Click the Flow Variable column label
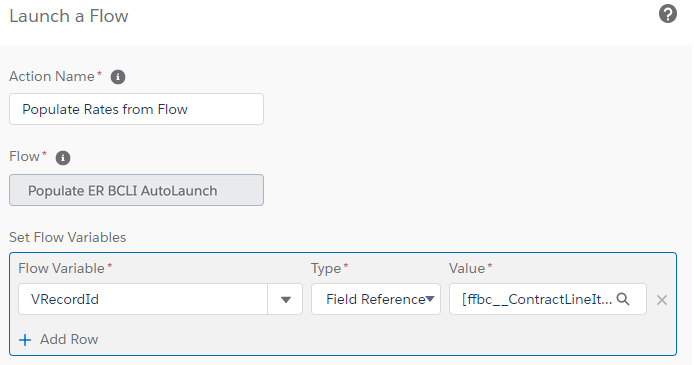This screenshot has height=365, width=694. point(62,268)
